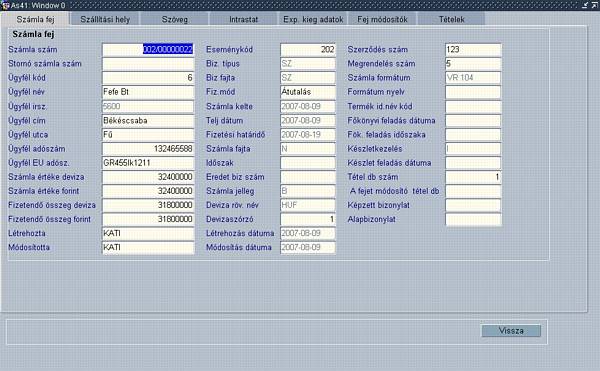Image resolution: width=600 pixels, height=371 pixels.
Task: Select the Létrehozás dátuma field
Action: pyautogui.click(x=308, y=233)
